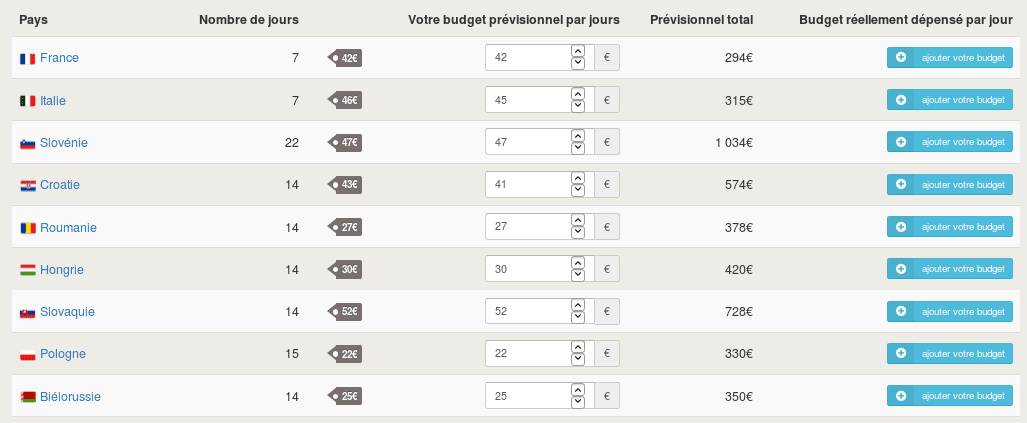This screenshot has height=423, width=1027.
Task: Focus the Slovénie daily budget input field
Action: pyautogui.click(x=527, y=143)
